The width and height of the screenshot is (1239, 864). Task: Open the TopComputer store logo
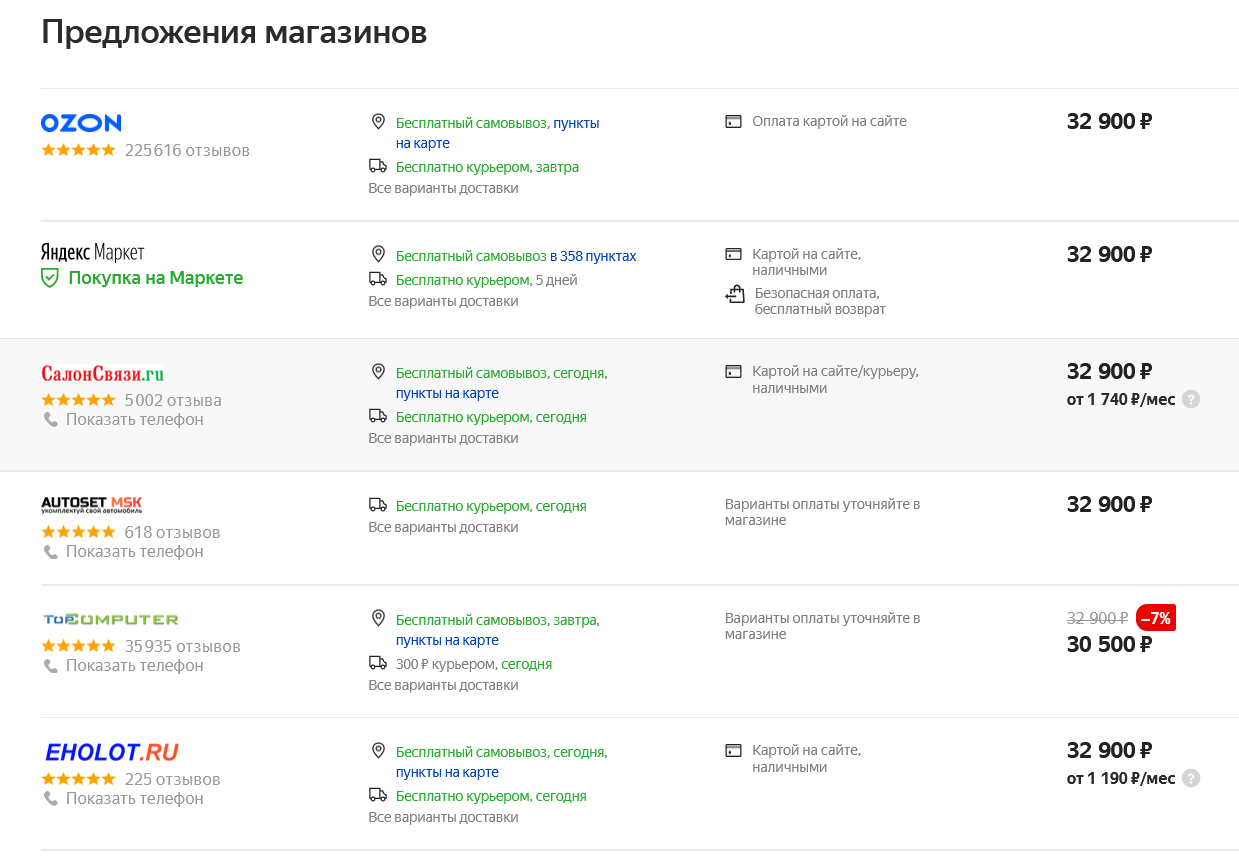(110, 620)
